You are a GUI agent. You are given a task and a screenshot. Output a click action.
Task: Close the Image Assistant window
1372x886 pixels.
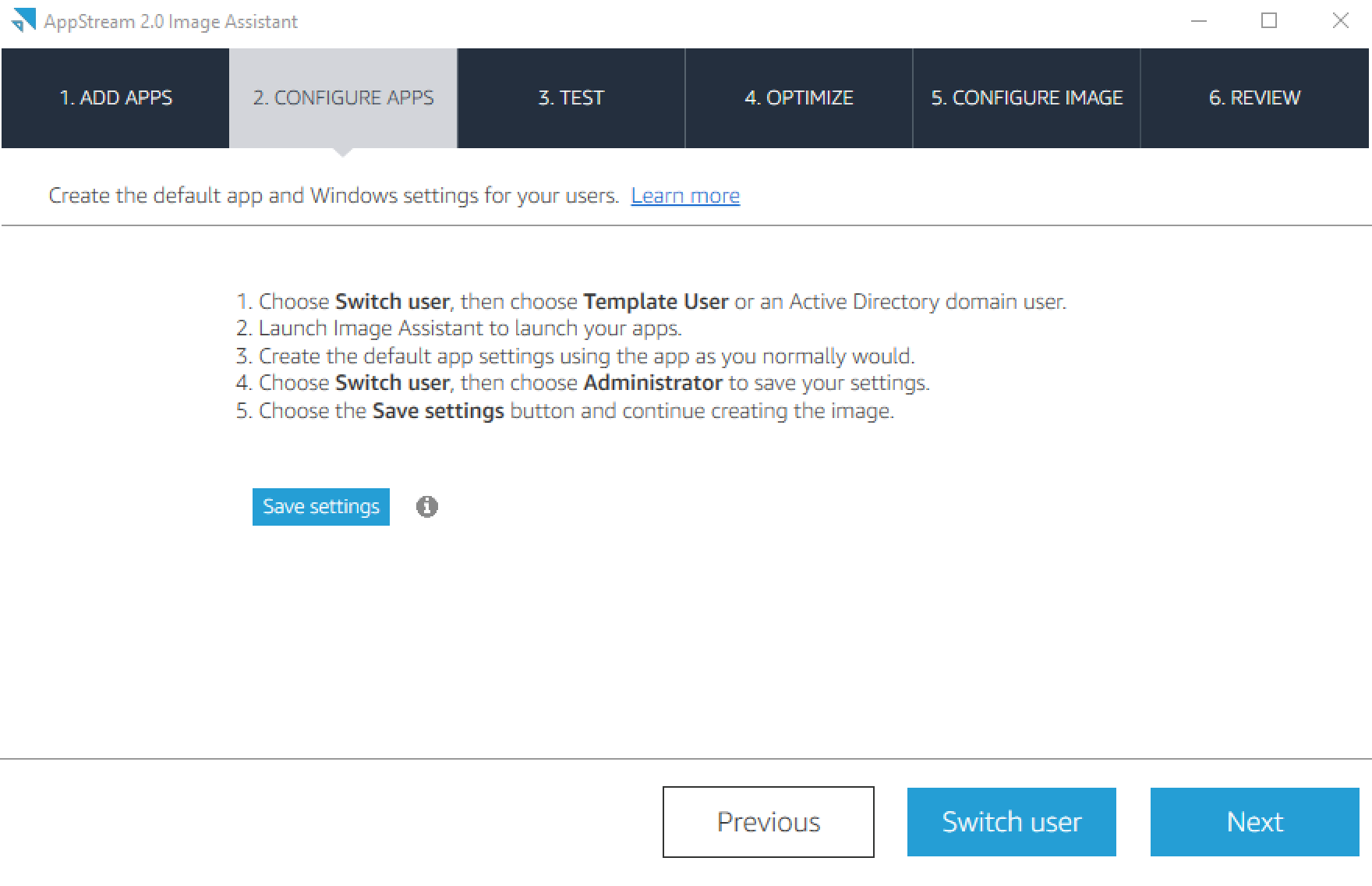coord(1339,21)
